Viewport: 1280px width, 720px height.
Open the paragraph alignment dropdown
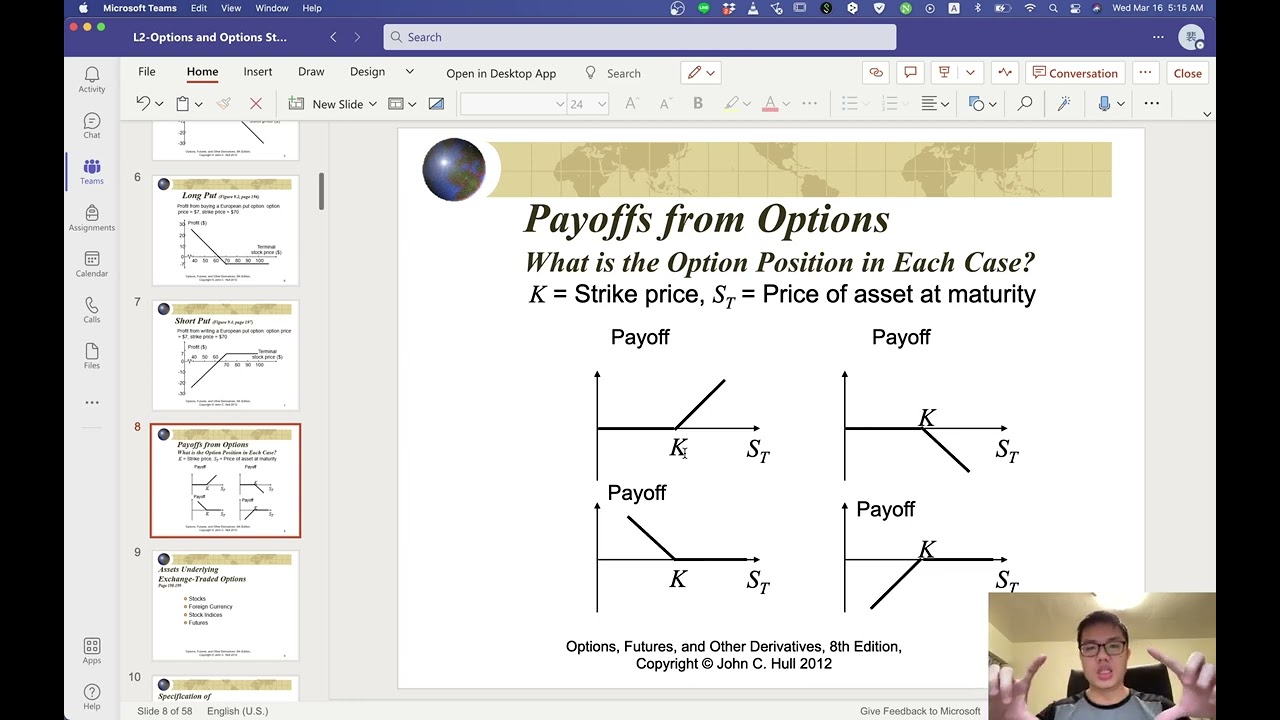point(935,103)
